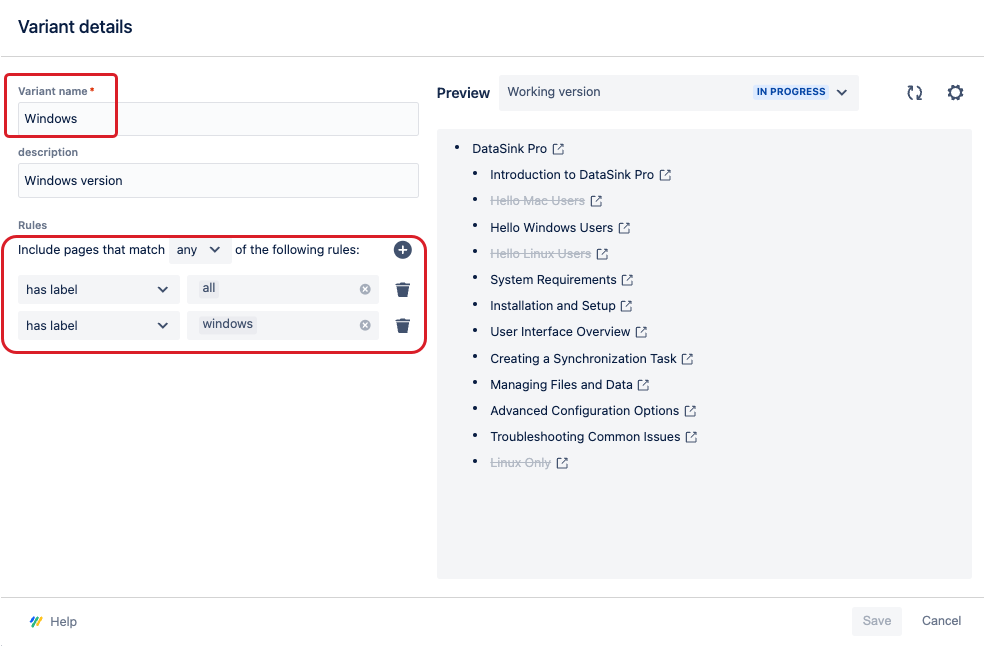Open the DataSink Pro page link
The image size is (984, 646).
pos(509,149)
